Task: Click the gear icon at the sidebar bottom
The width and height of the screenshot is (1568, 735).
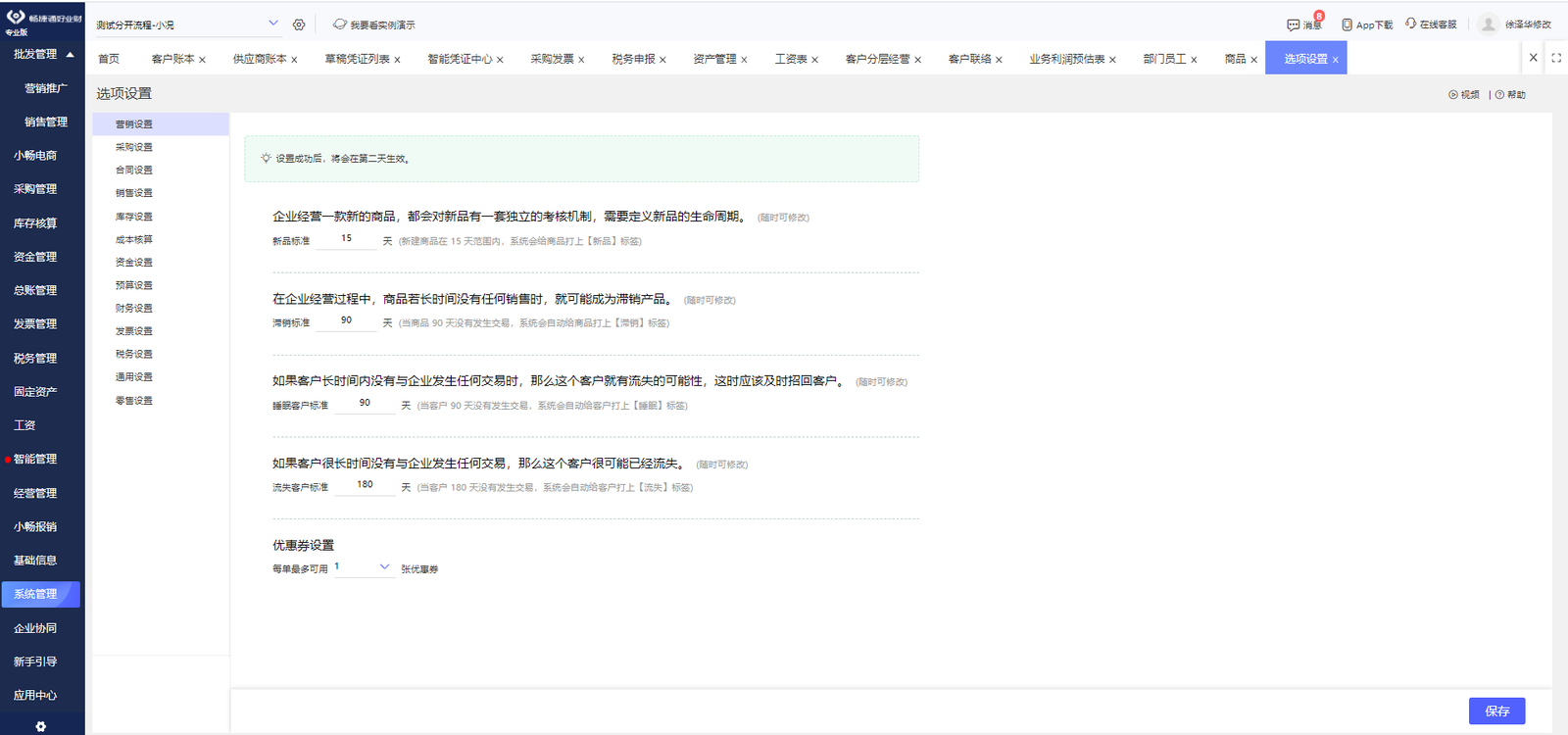Action: [40, 726]
